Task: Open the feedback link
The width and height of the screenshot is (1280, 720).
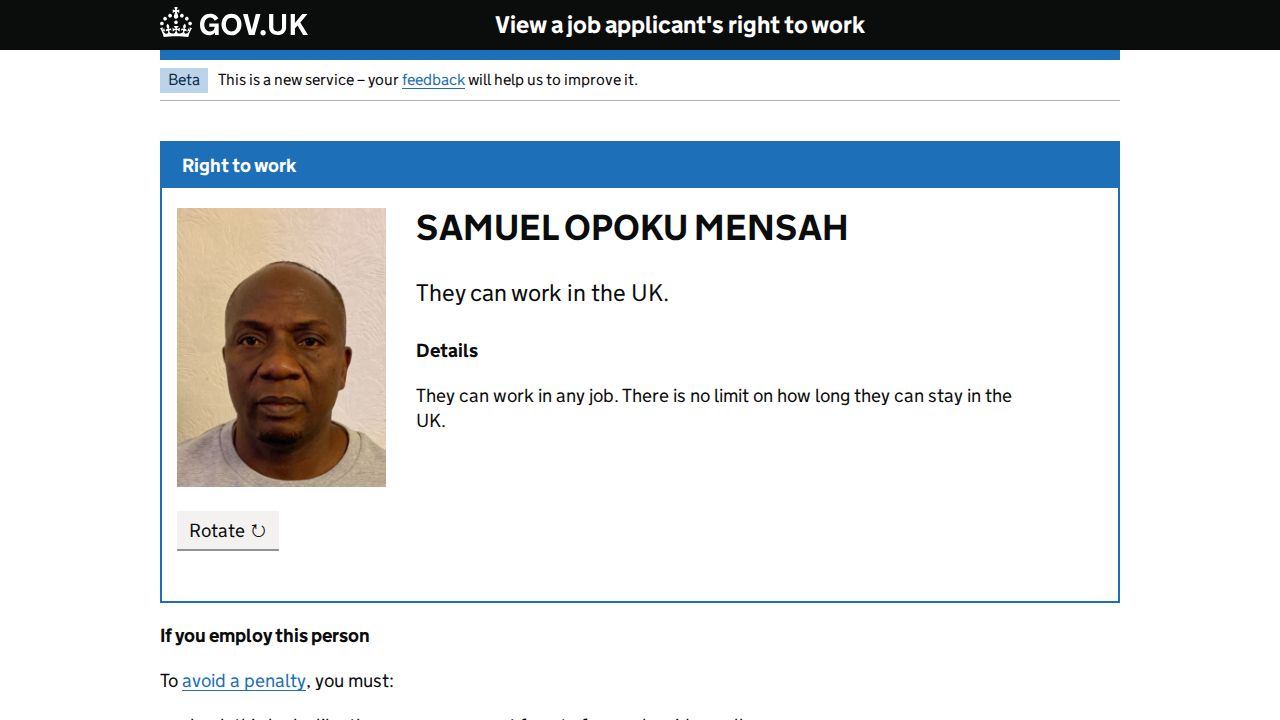Action: point(433,80)
